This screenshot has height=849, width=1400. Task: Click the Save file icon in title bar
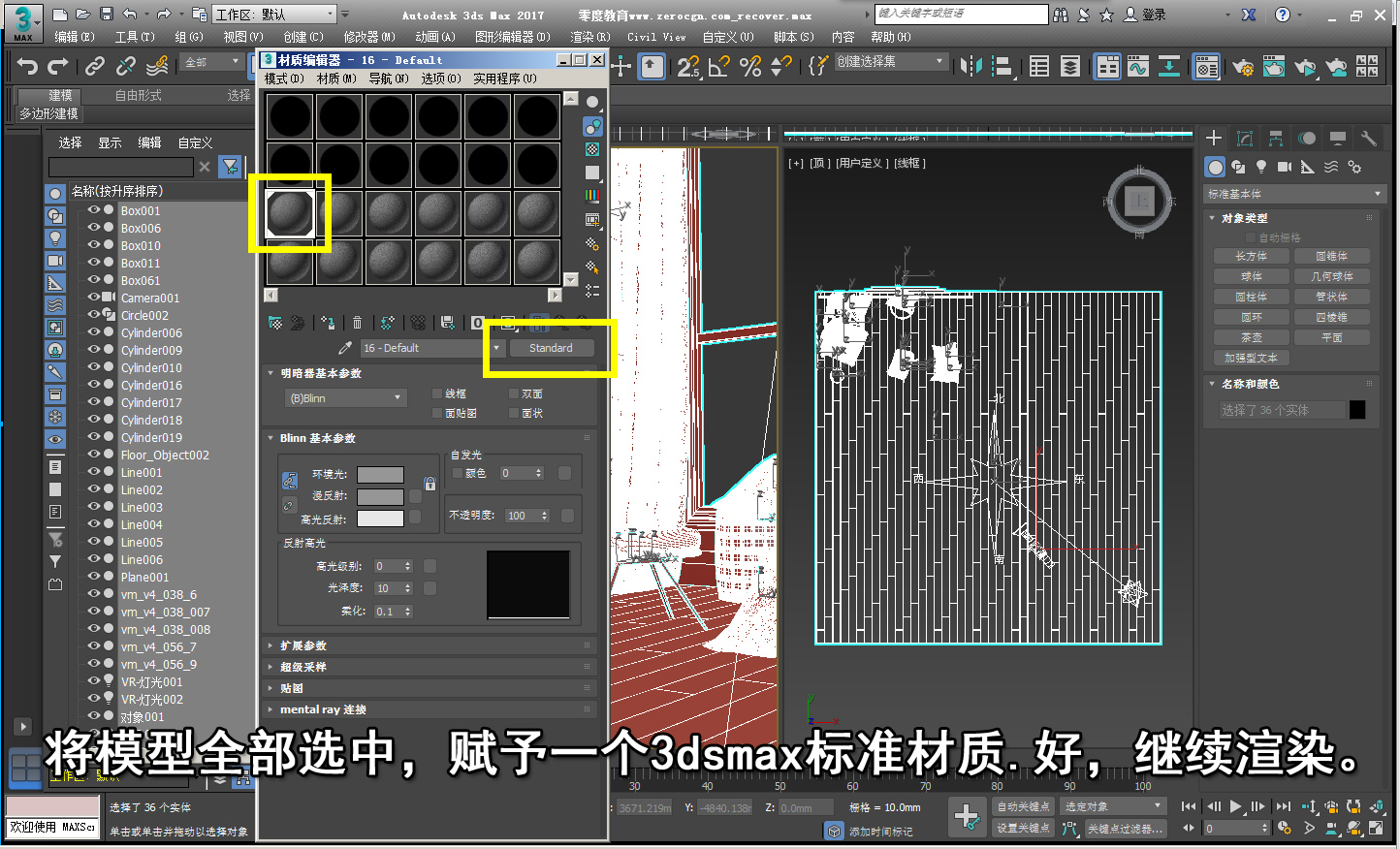point(107,15)
